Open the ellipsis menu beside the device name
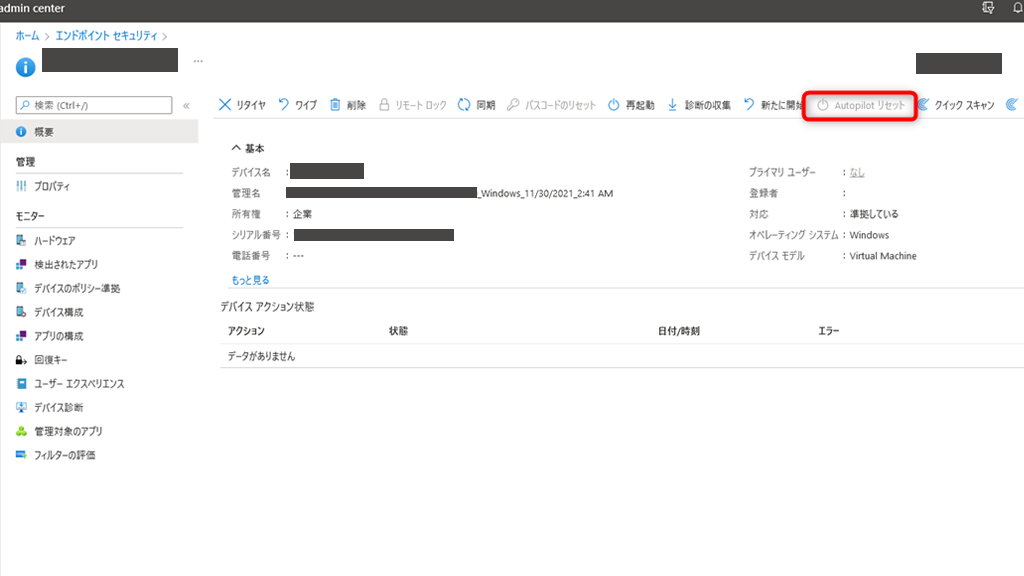Screen dimensions: 1024x576 (199, 62)
